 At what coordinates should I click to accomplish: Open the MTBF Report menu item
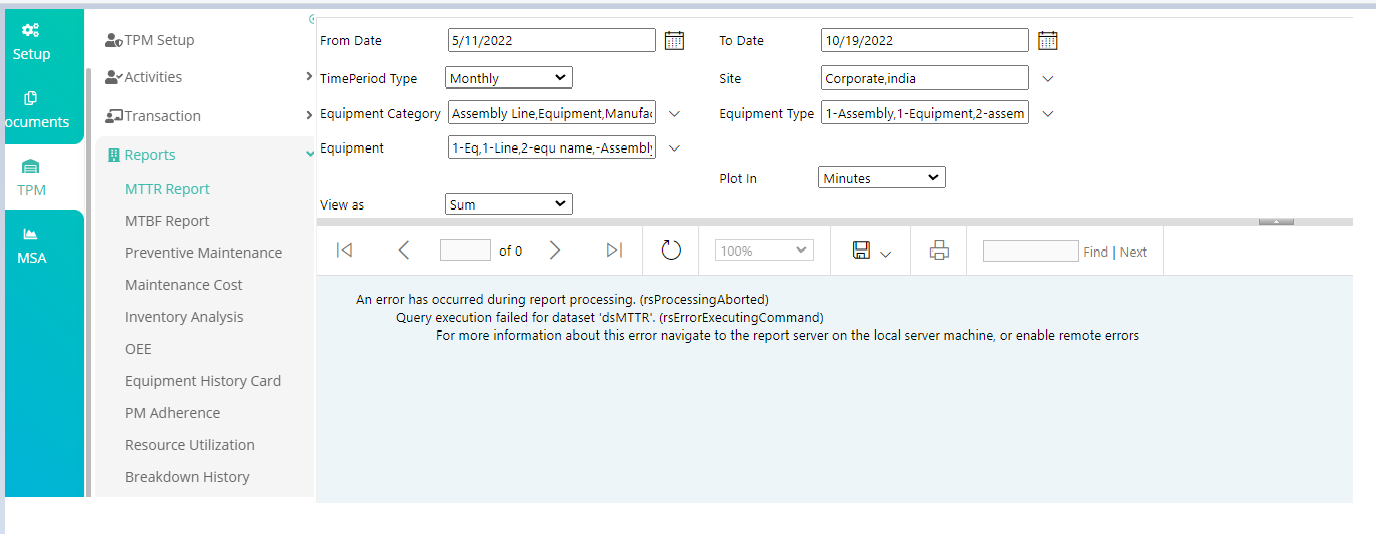(x=167, y=221)
